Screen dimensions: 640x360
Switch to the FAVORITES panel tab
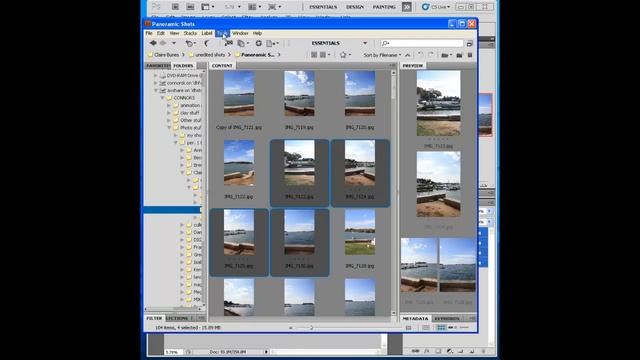coord(158,66)
